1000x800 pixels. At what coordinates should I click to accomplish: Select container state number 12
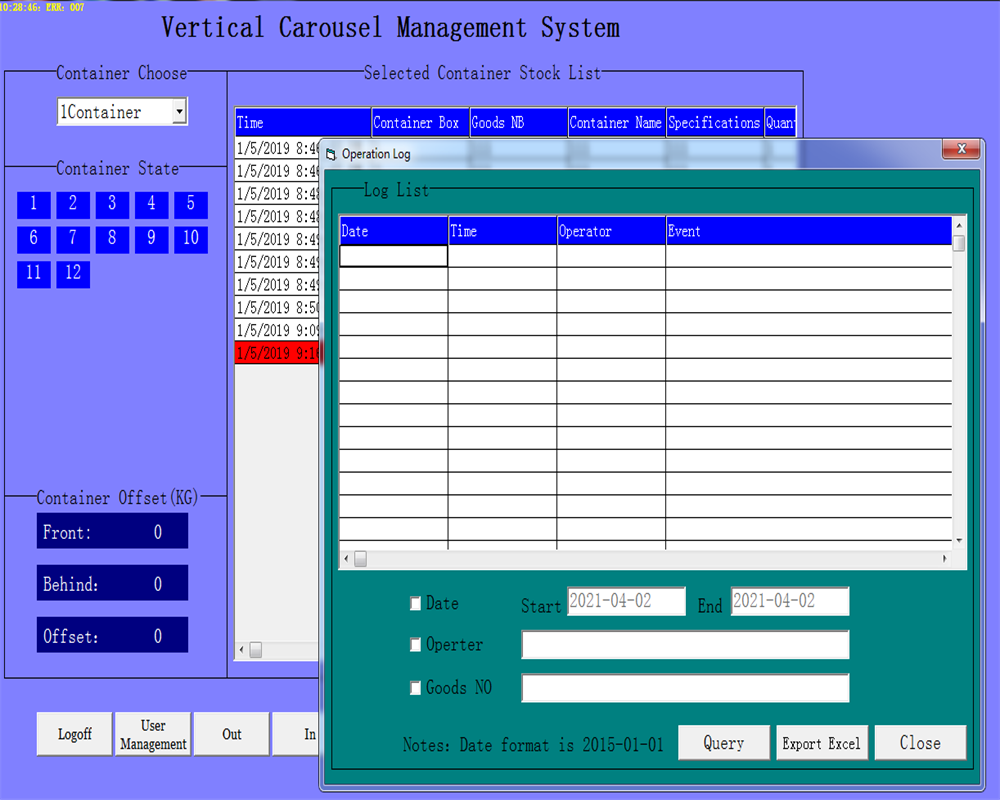click(x=72, y=274)
